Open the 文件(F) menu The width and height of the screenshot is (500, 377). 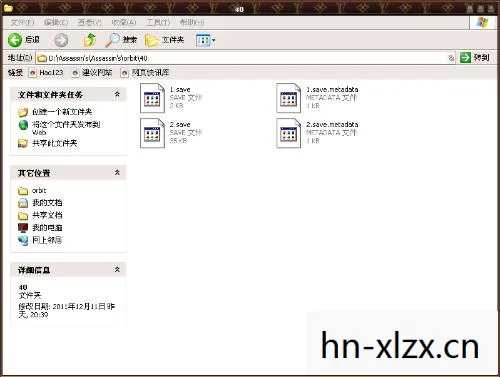(22, 22)
